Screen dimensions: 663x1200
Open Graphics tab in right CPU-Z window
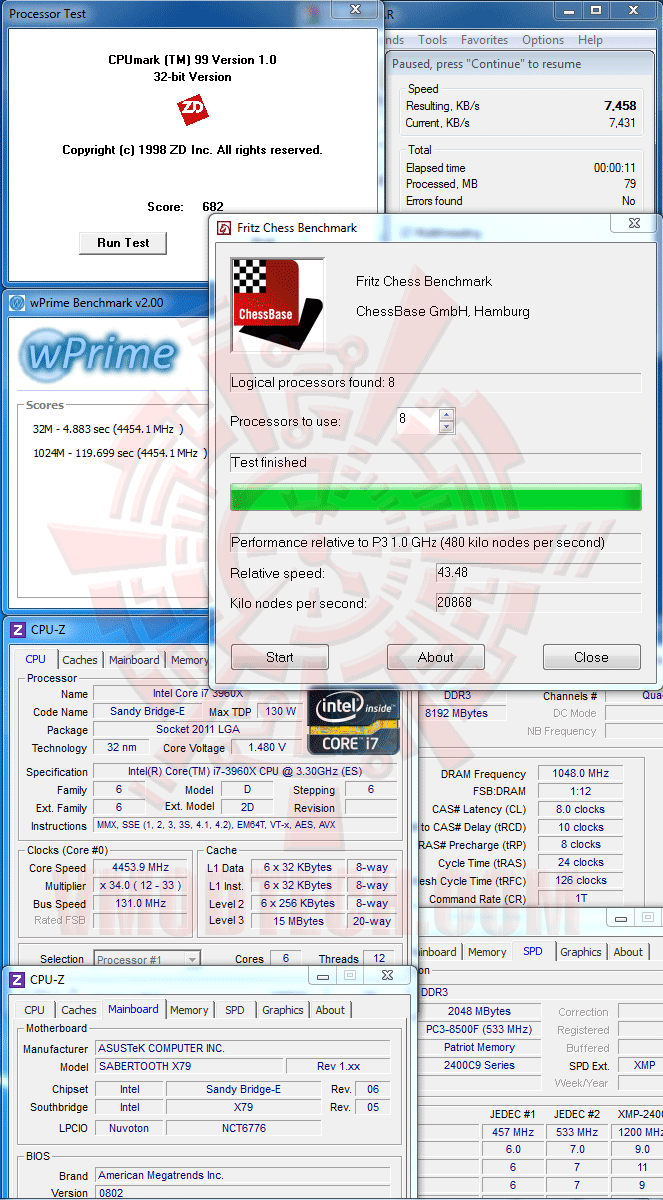click(x=581, y=952)
